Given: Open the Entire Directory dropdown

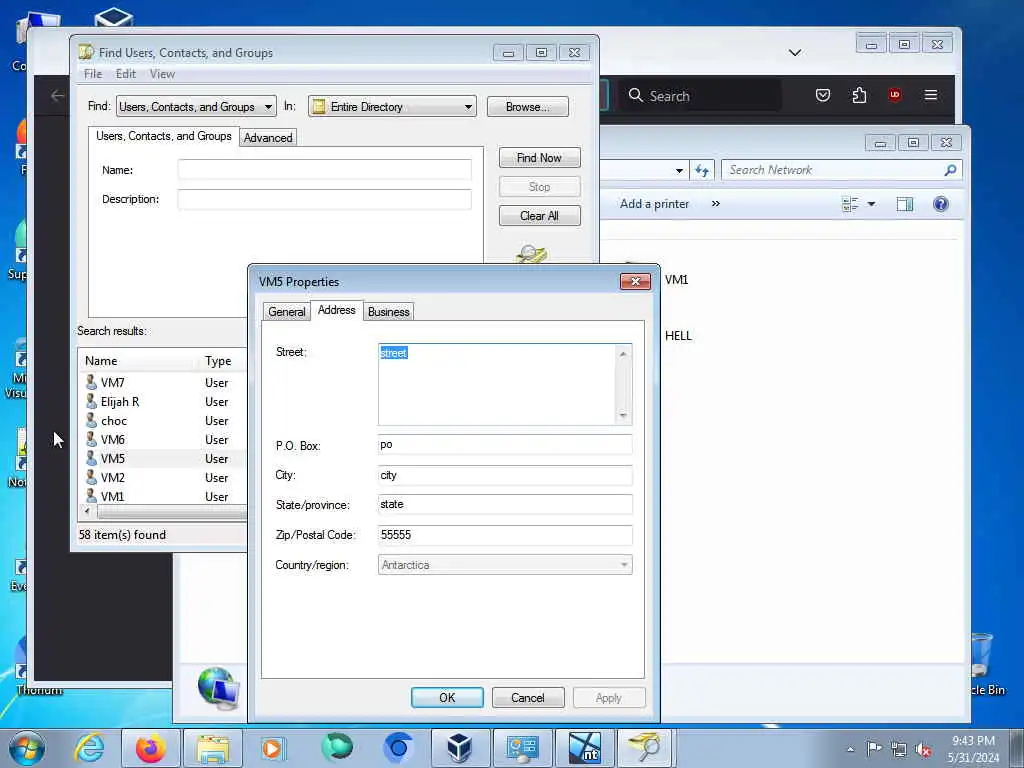Looking at the screenshot, I should (392, 106).
